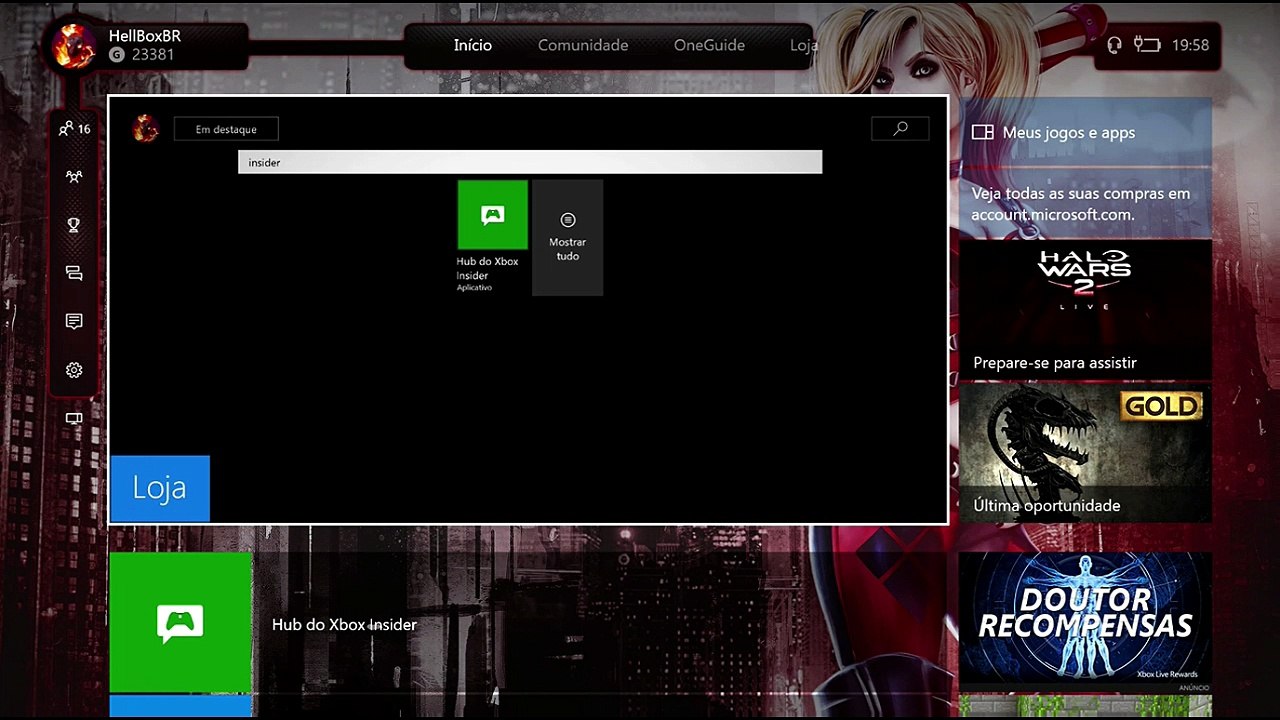Open the HellBoxBR profile avatar
The height and width of the screenshot is (720, 1280).
[x=74, y=45]
